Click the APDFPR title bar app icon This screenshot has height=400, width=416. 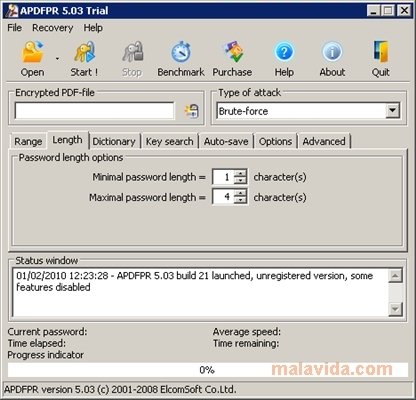coord(12,11)
